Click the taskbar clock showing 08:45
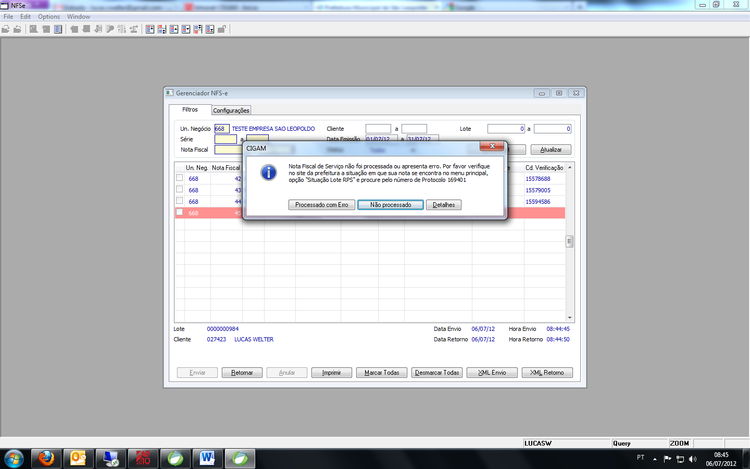750x469 pixels. [721, 455]
